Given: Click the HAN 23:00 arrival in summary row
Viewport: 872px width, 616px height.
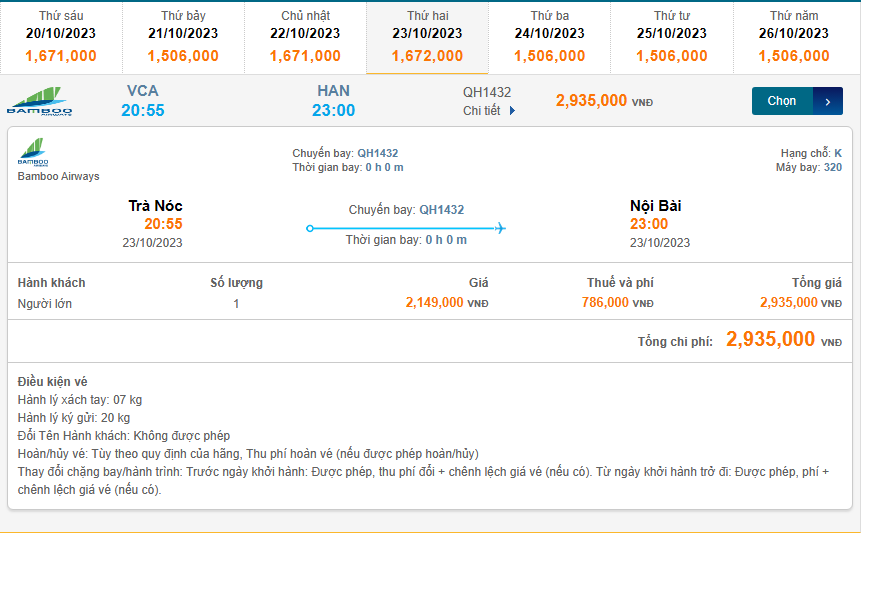Looking at the screenshot, I should [x=333, y=101].
